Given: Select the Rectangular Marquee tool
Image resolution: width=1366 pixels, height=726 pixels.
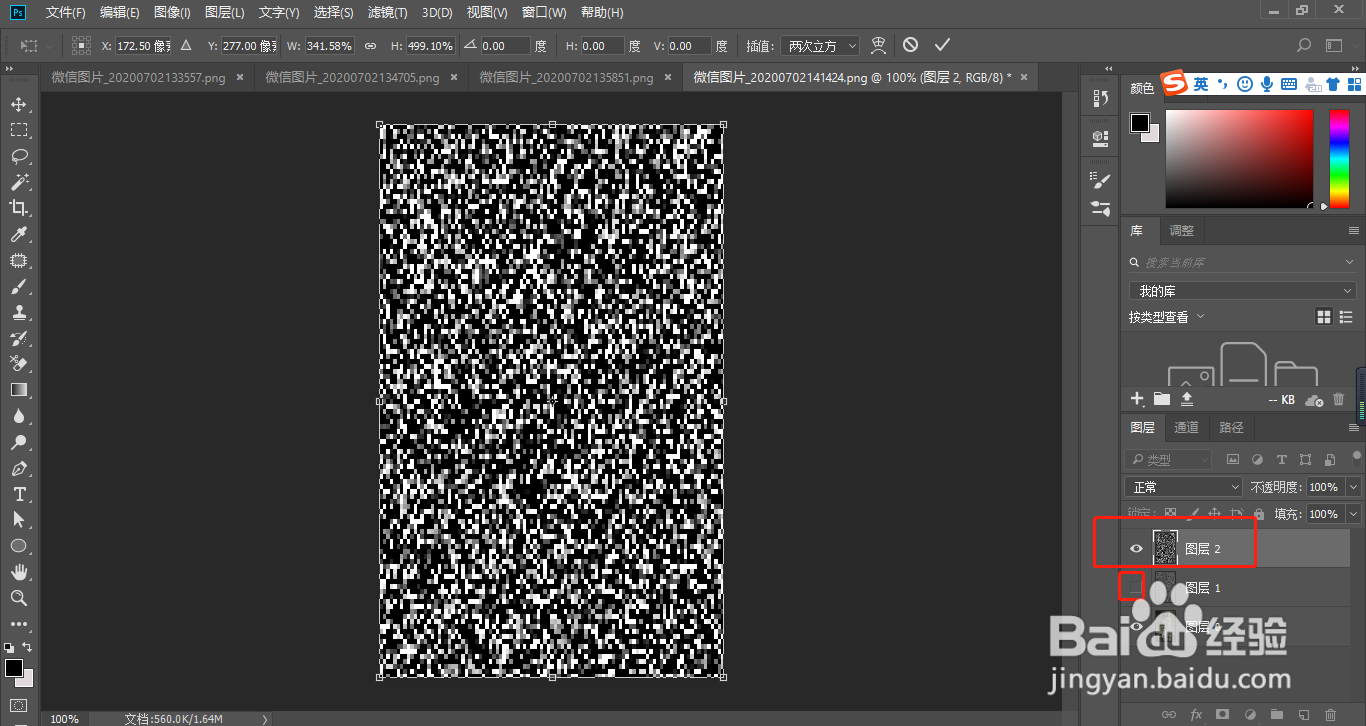Looking at the screenshot, I should tap(18, 130).
